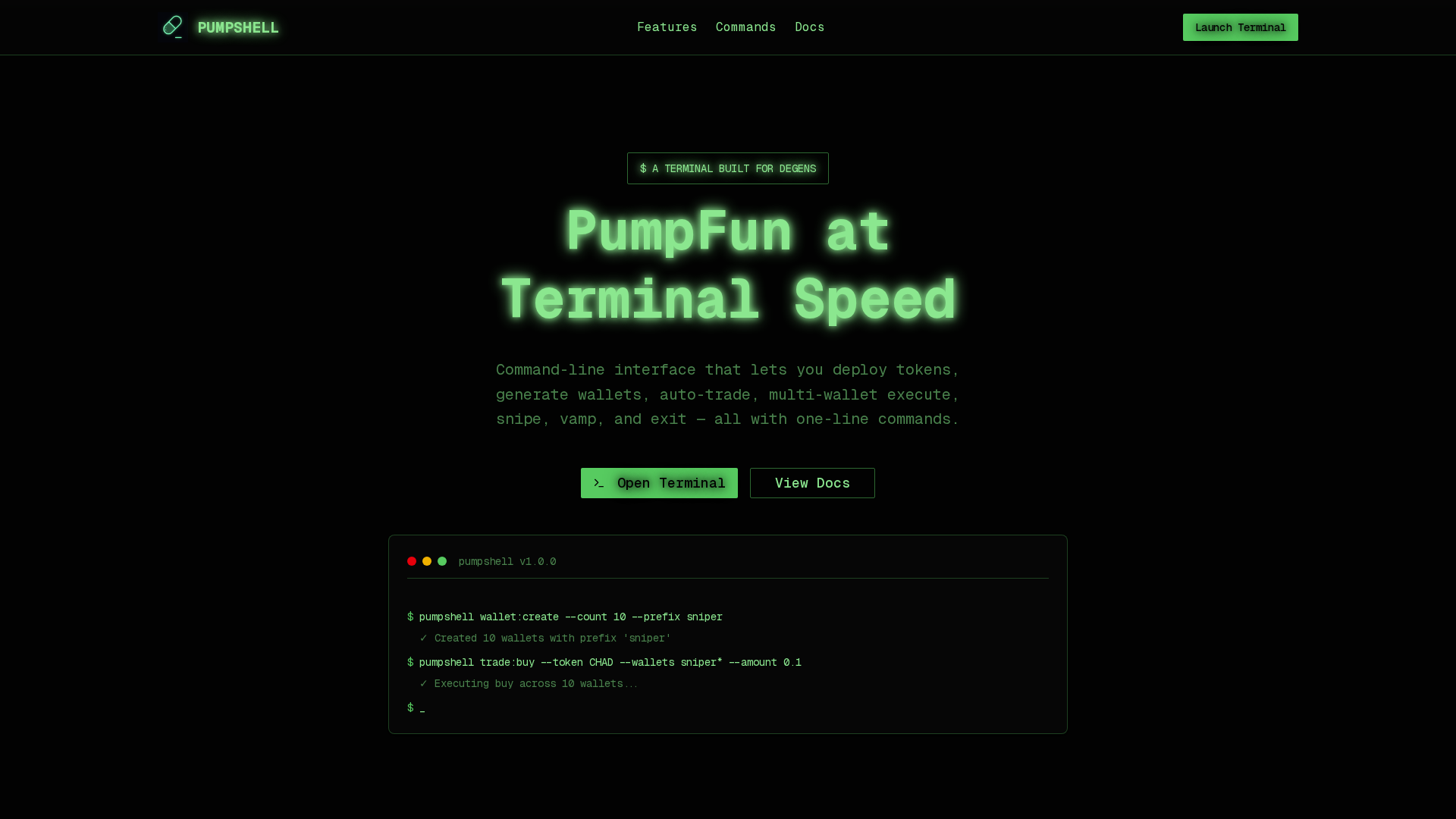
Task: Click the terminal prompt icon in Open Terminal
Action: [599, 483]
